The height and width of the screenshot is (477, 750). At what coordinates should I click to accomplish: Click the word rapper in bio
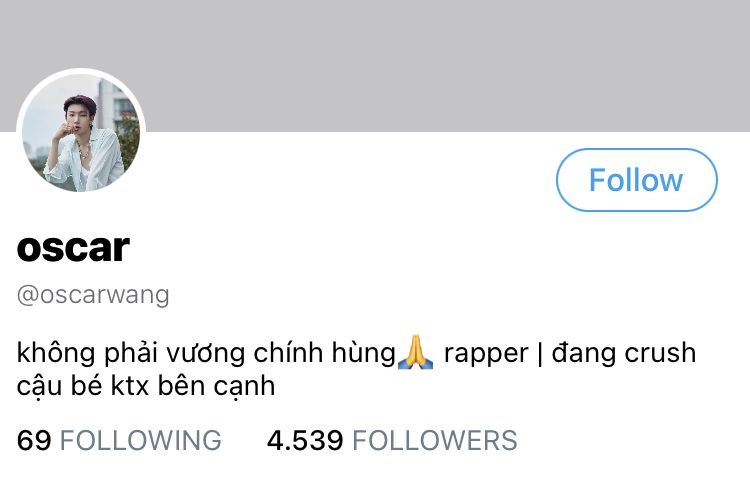[x=486, y=355]
